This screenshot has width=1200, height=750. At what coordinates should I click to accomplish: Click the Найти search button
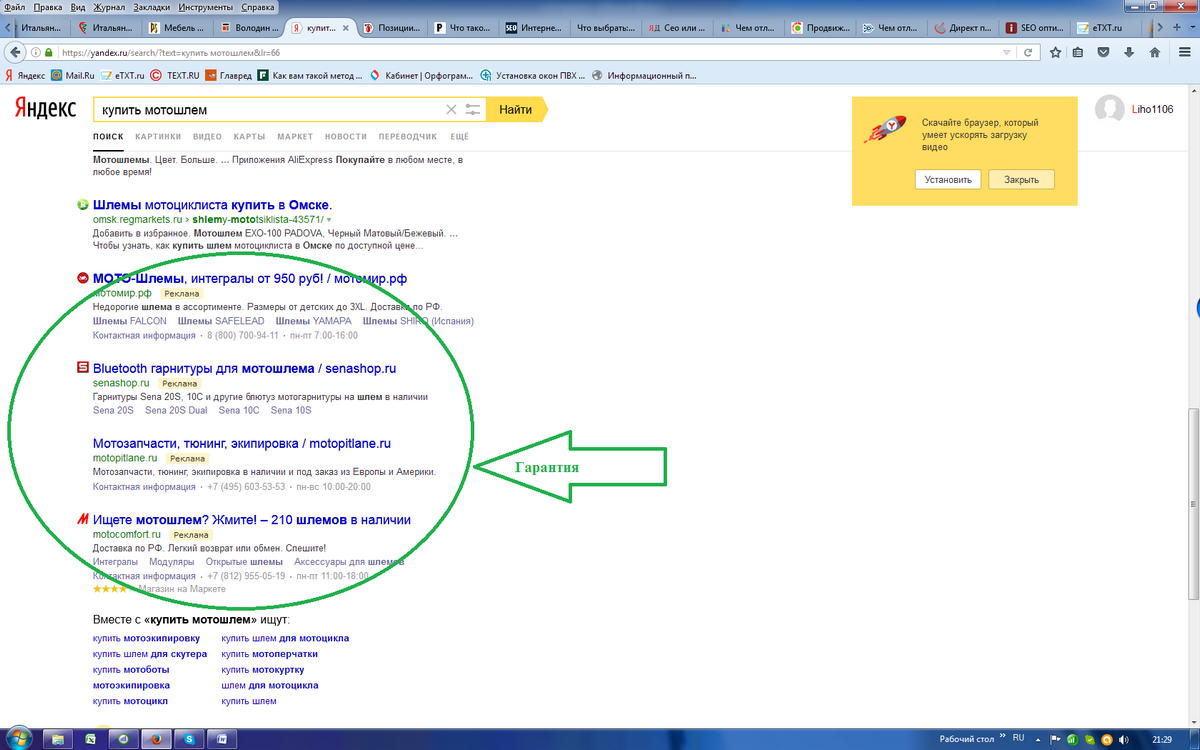point(517,109)
